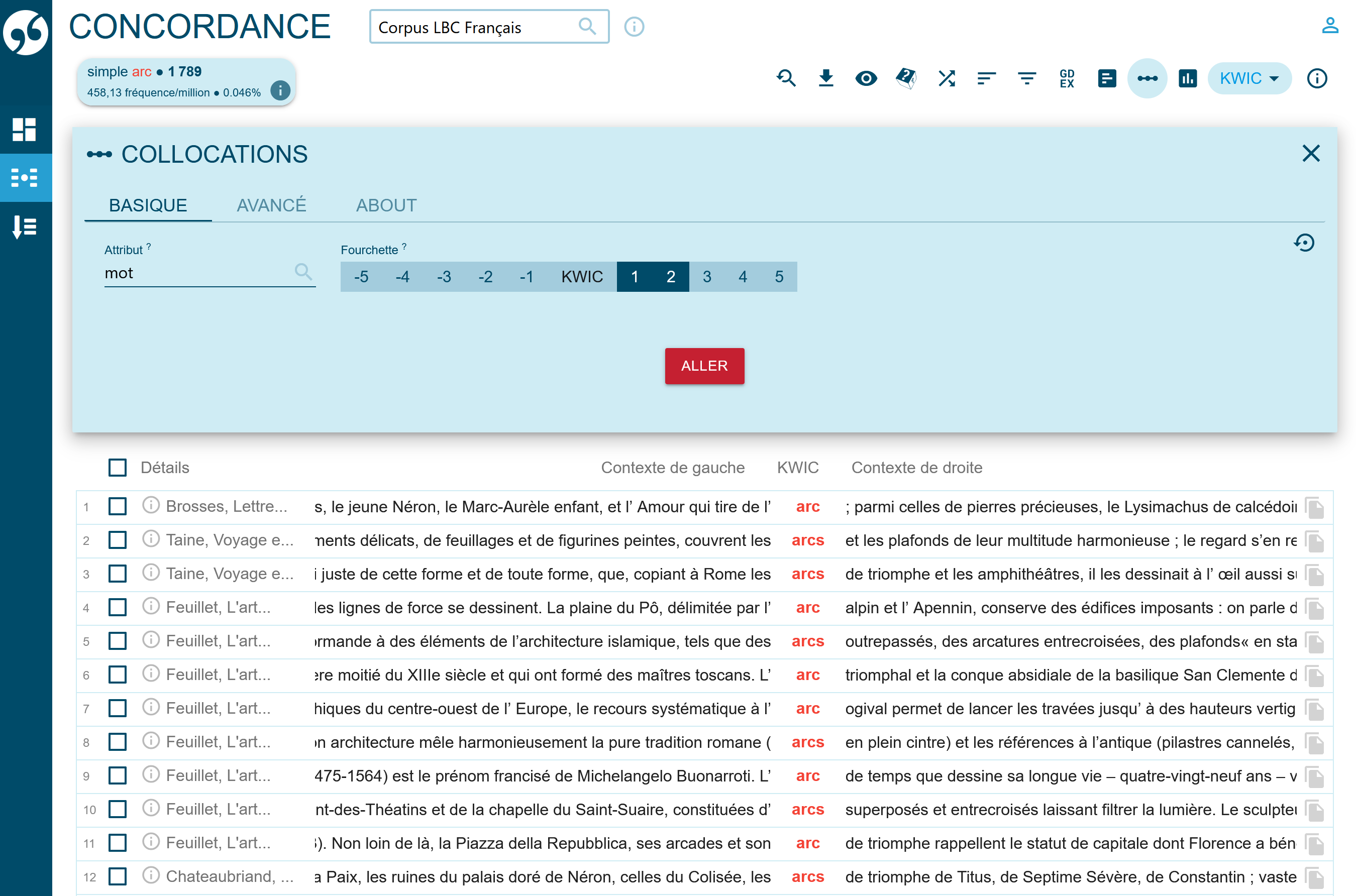Open source Taine, Voyage e... in row 3
The height and width of the screenshot is (896, 1356).
(x=230, y=574)
